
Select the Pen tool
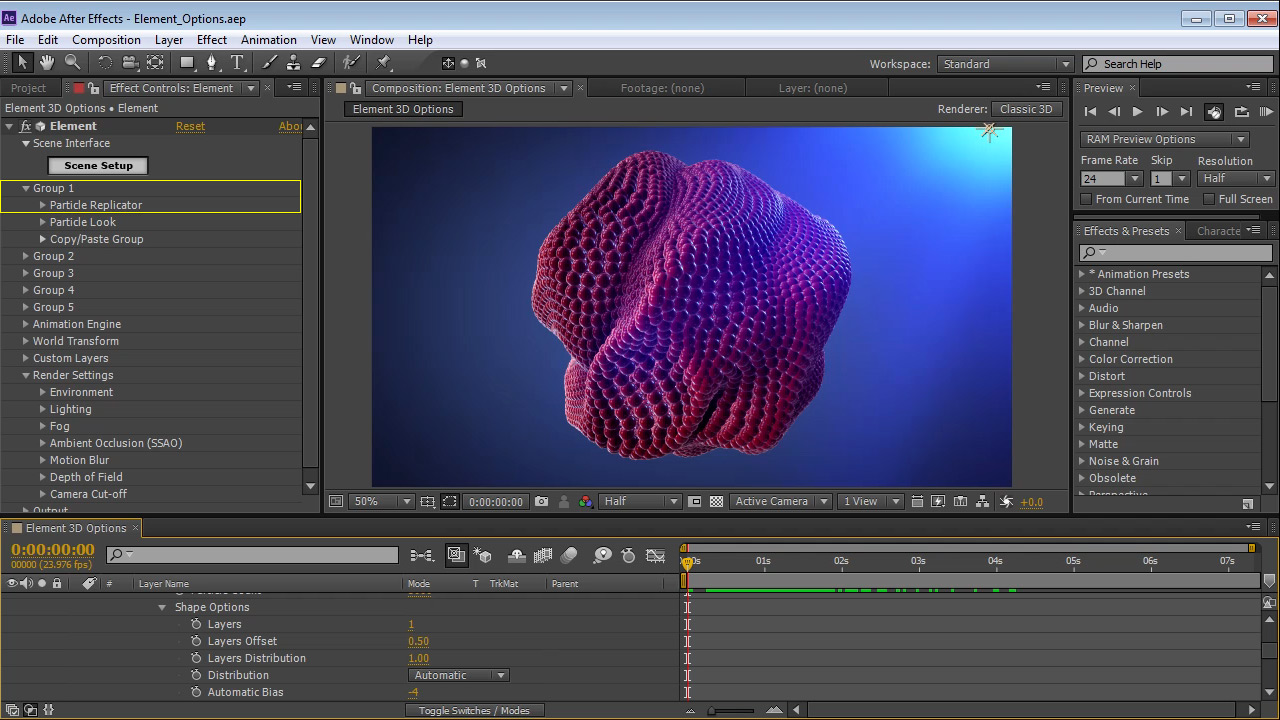tap(212, 62)
